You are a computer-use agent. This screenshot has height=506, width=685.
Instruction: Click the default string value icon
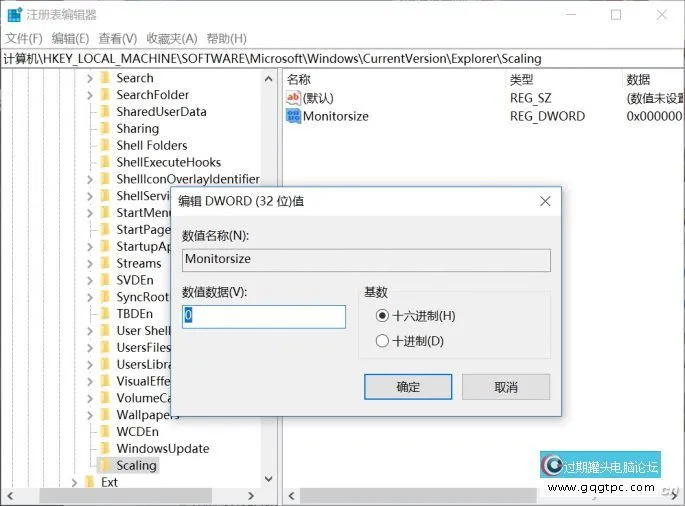click(x=293, y=98)
